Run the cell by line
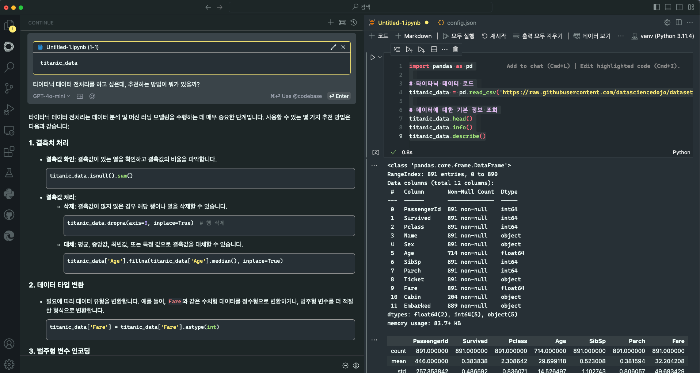700x373 pixels. coord(397,49)
